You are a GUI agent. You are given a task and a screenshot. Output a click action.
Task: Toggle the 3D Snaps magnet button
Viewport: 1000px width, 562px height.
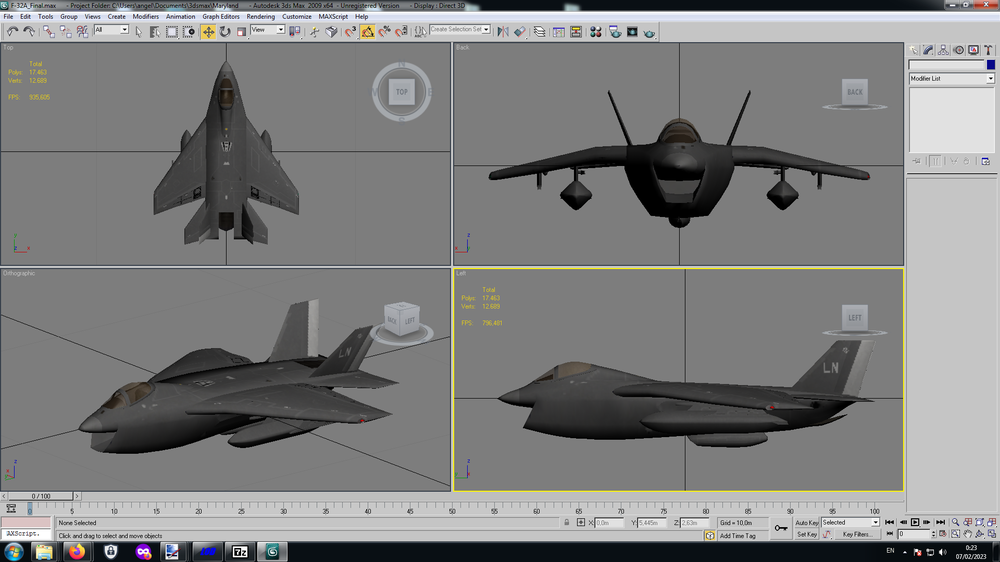coord(350,31)
